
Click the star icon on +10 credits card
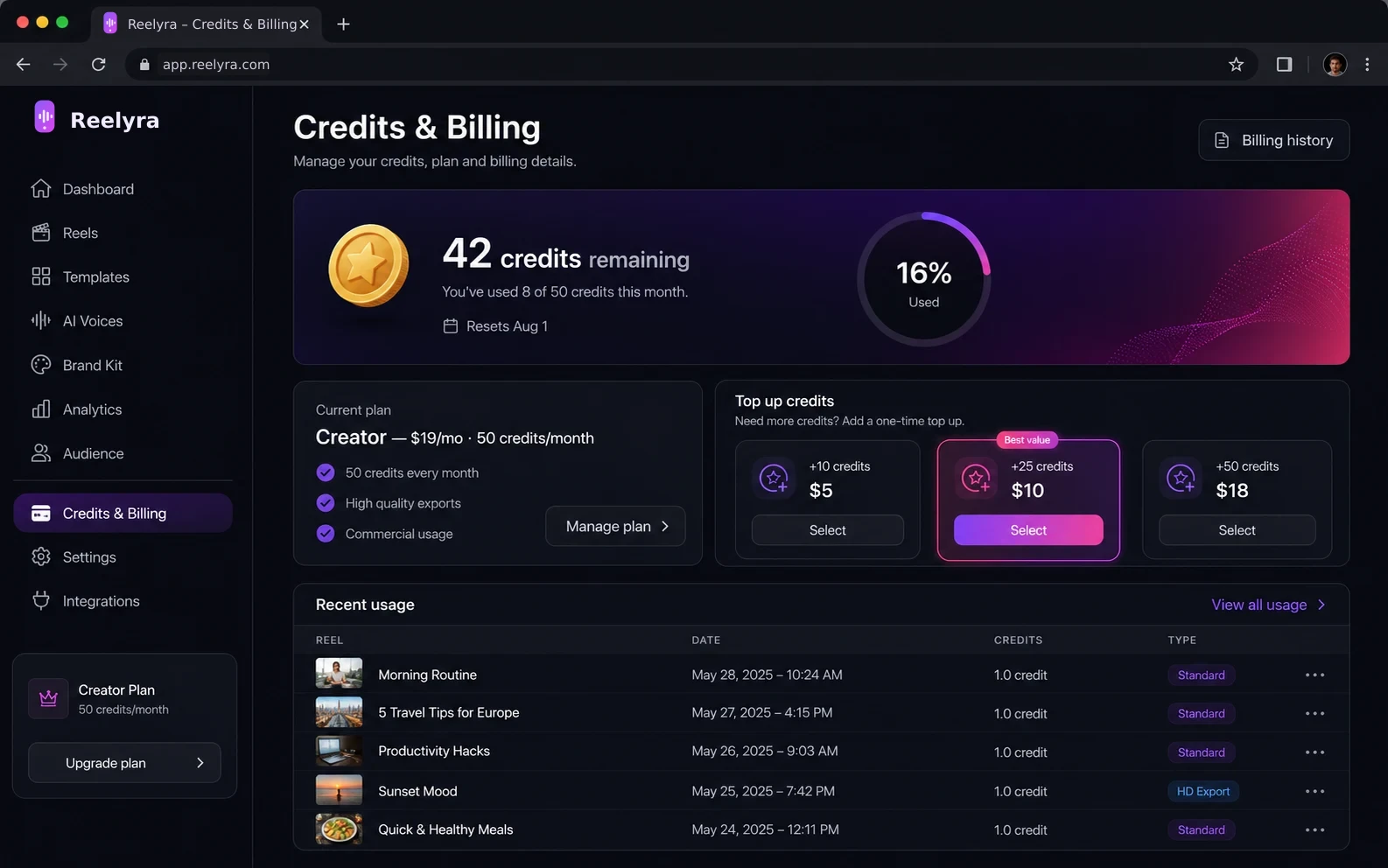[774, 478]
